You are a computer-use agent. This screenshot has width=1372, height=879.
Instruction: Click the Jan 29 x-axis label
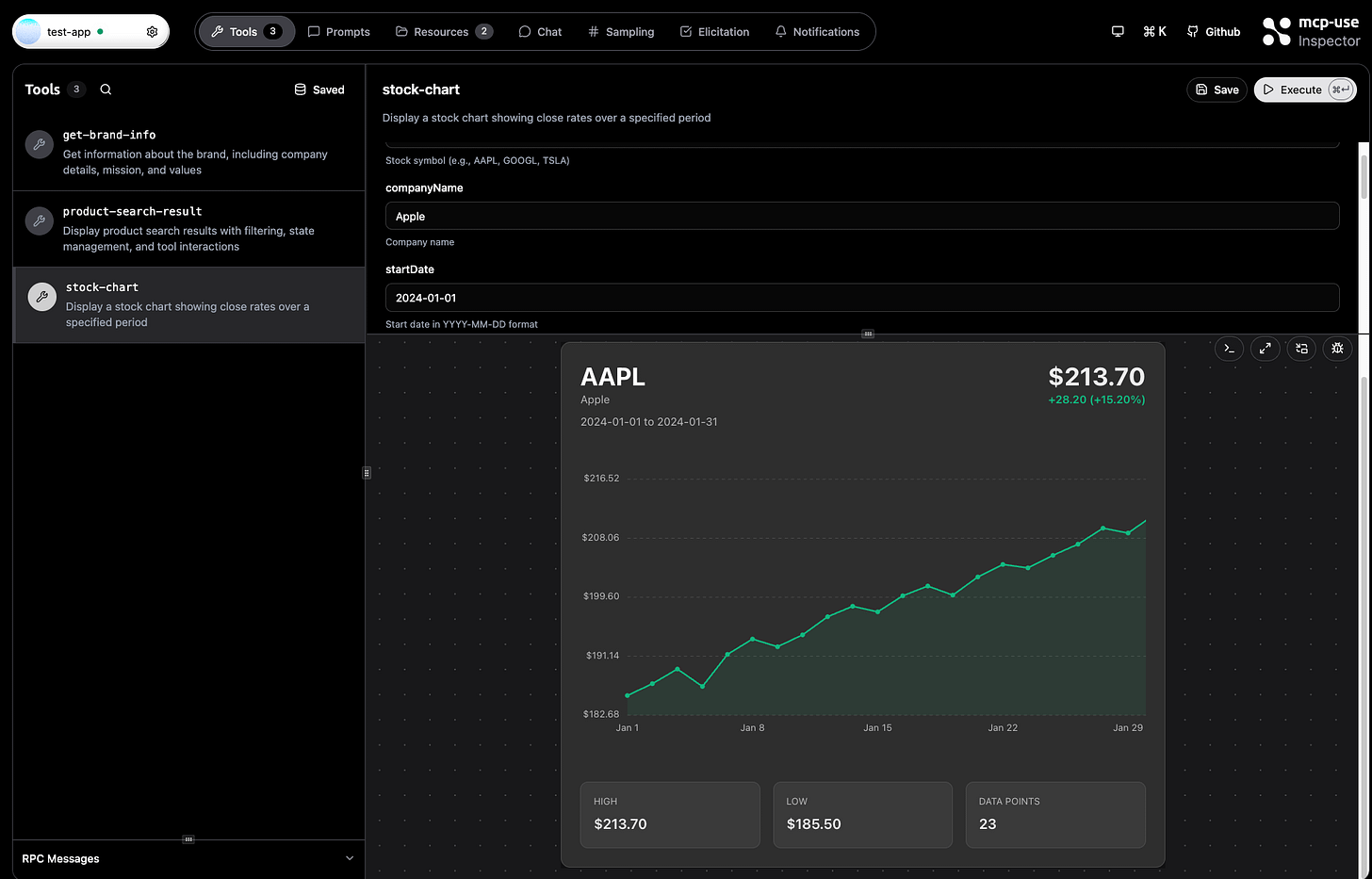(x=1128, y=727)
